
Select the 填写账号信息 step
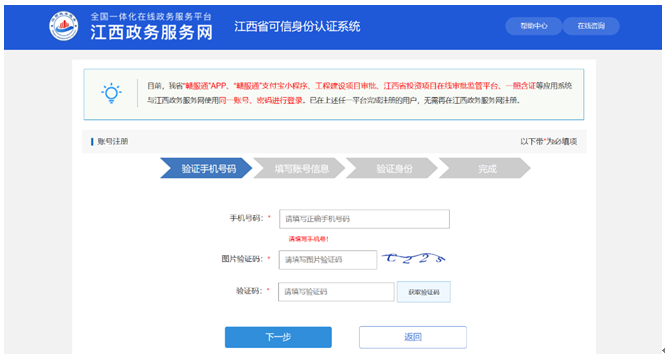point(299,168)
